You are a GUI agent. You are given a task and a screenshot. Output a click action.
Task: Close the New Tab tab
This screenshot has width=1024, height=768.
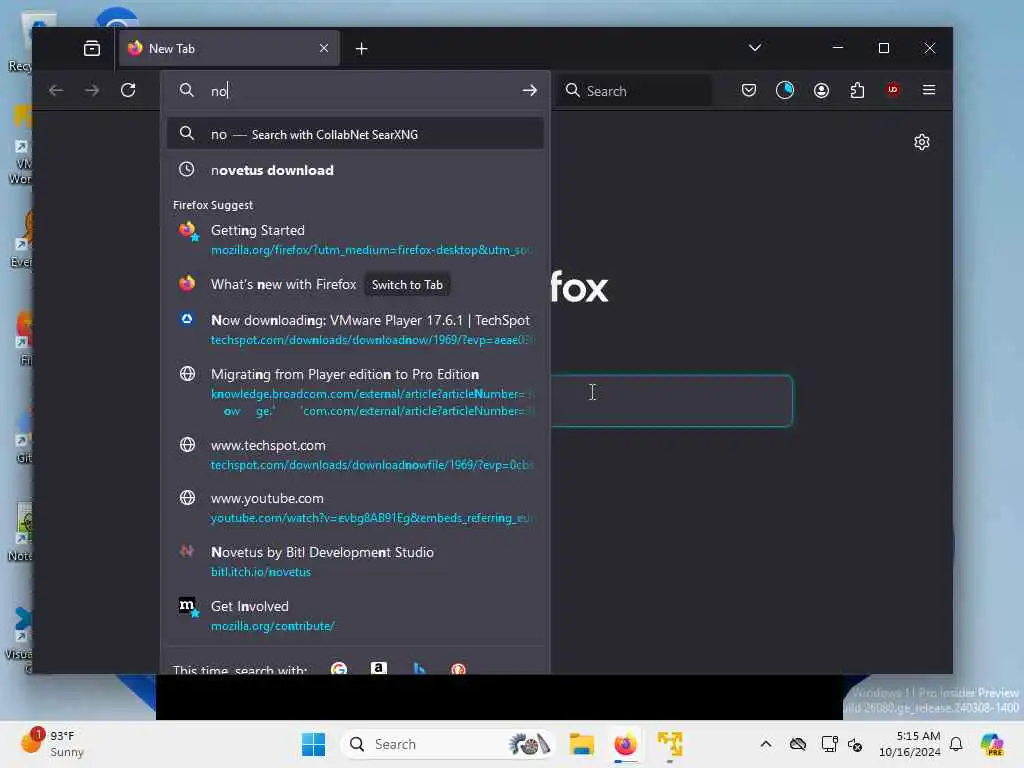(x=324, y=48)
